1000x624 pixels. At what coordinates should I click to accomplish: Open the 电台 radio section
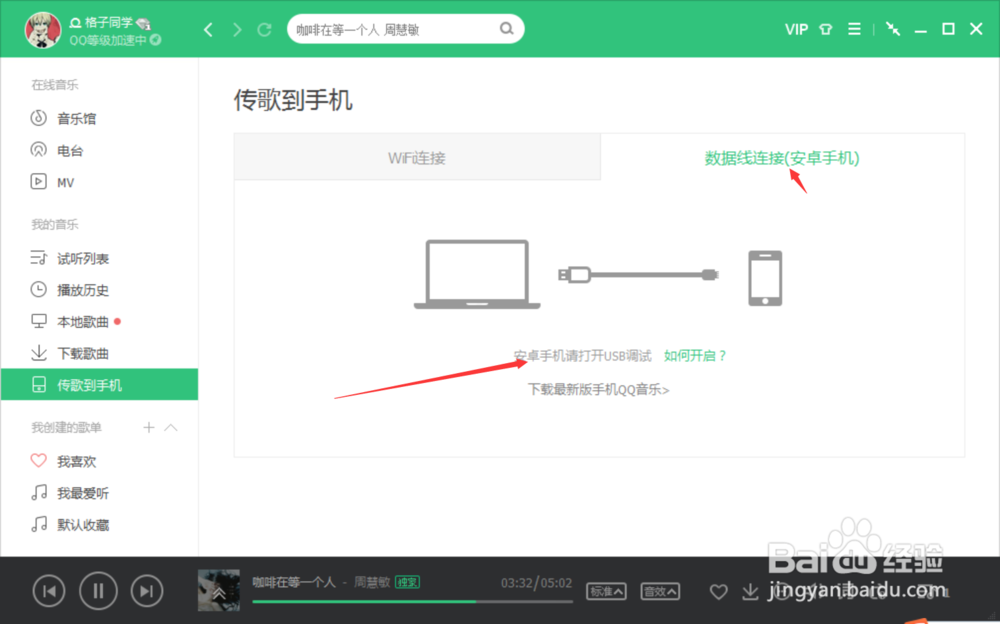pos(65,150)
